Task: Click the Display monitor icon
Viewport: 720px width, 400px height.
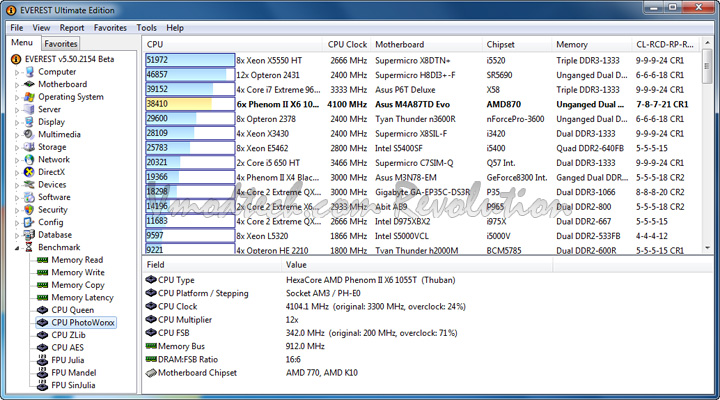Action: tap(29, 122)
